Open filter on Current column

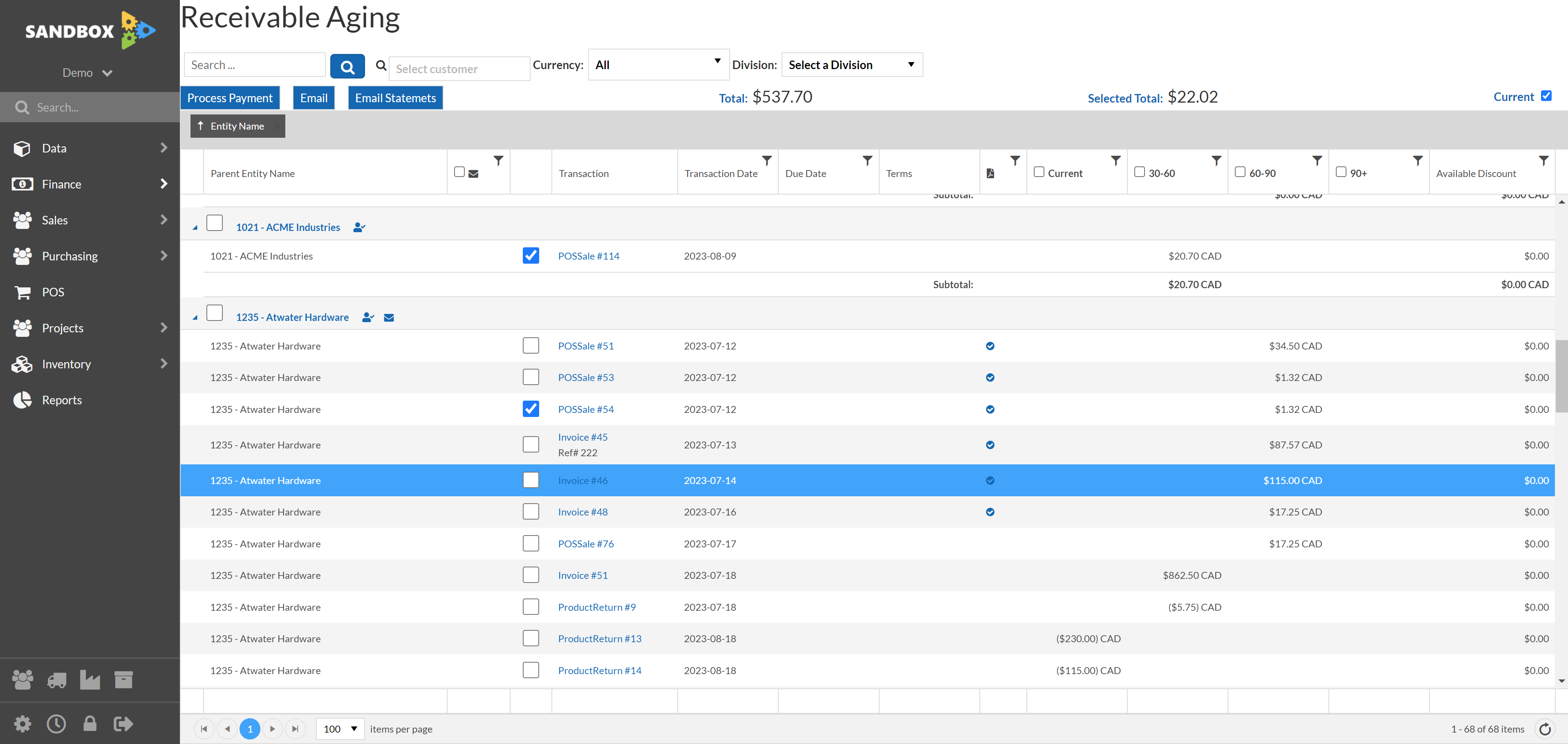point(1116,161)
